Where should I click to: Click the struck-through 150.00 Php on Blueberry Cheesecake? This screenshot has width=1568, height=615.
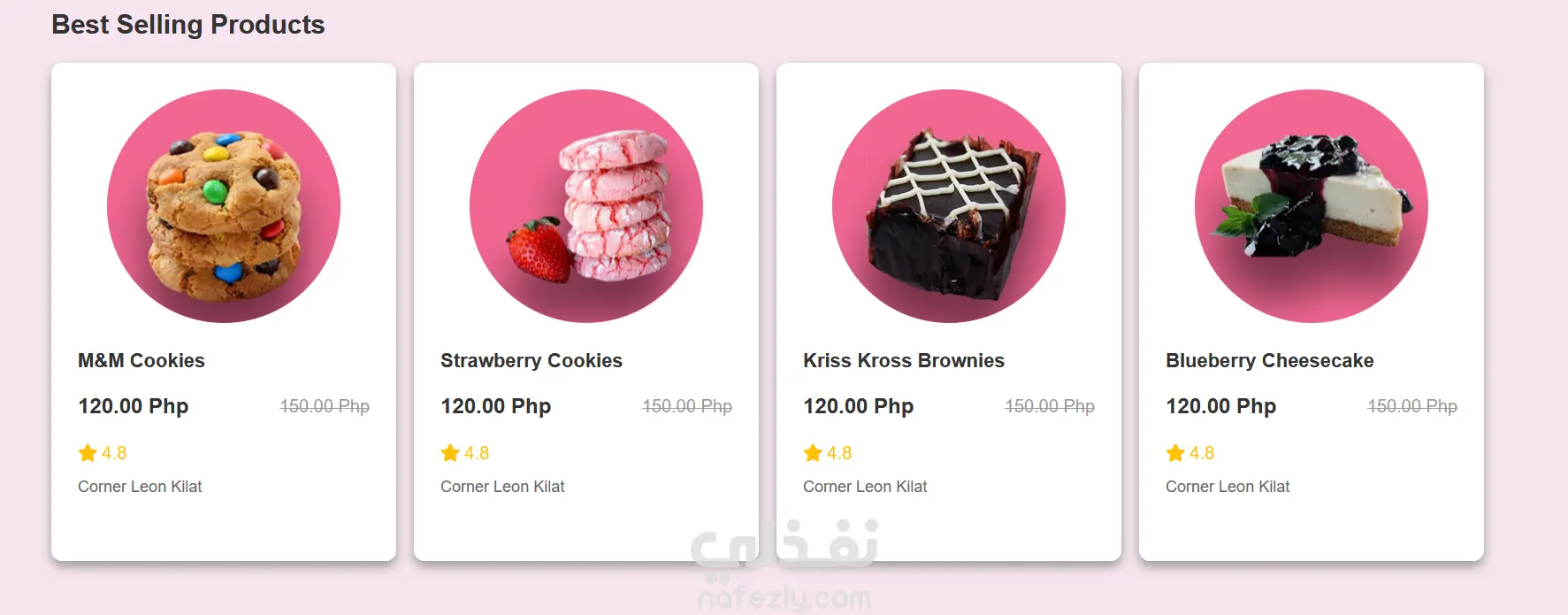tap(1412, 406)
